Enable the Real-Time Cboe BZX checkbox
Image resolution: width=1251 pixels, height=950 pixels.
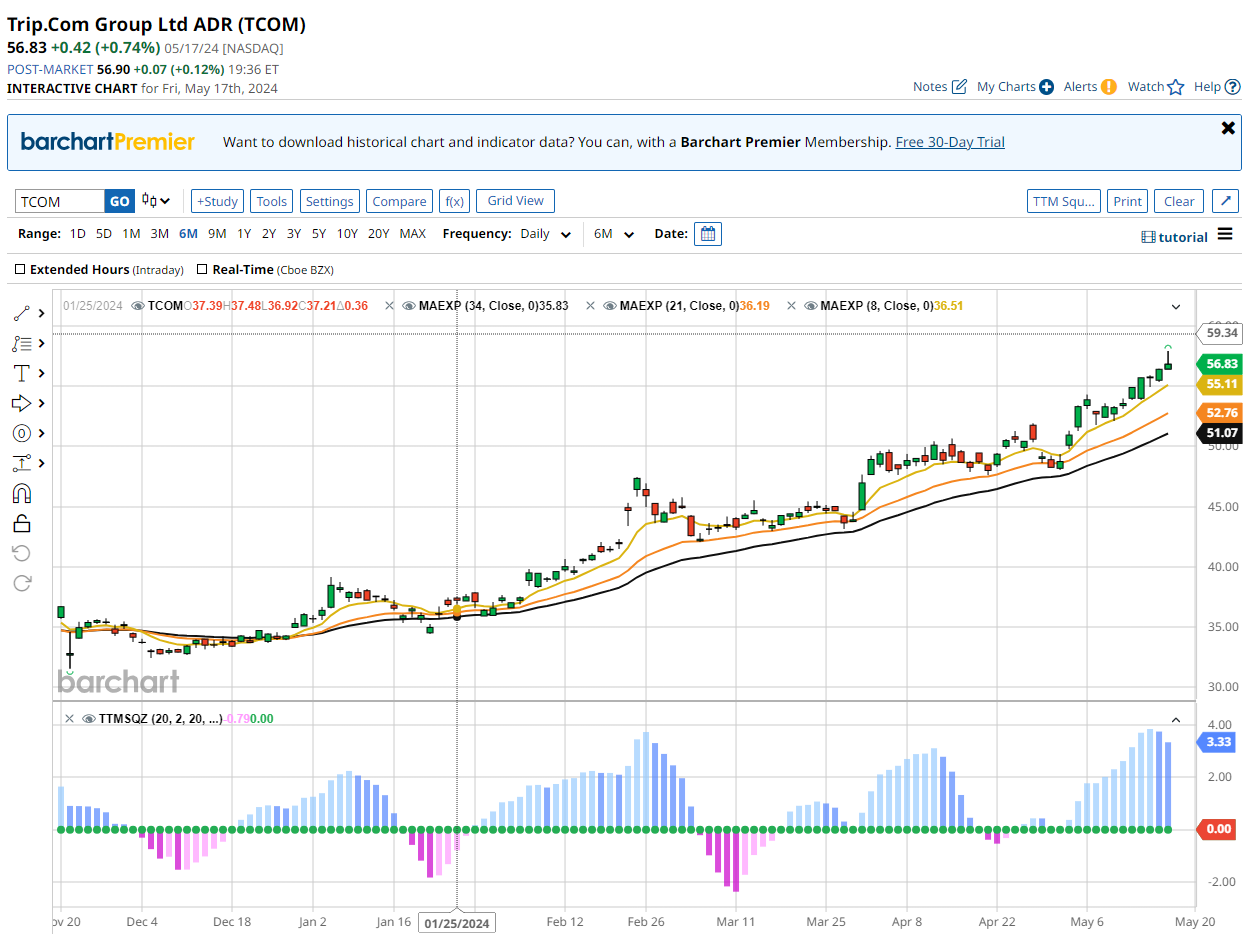[x=203, y=270]
